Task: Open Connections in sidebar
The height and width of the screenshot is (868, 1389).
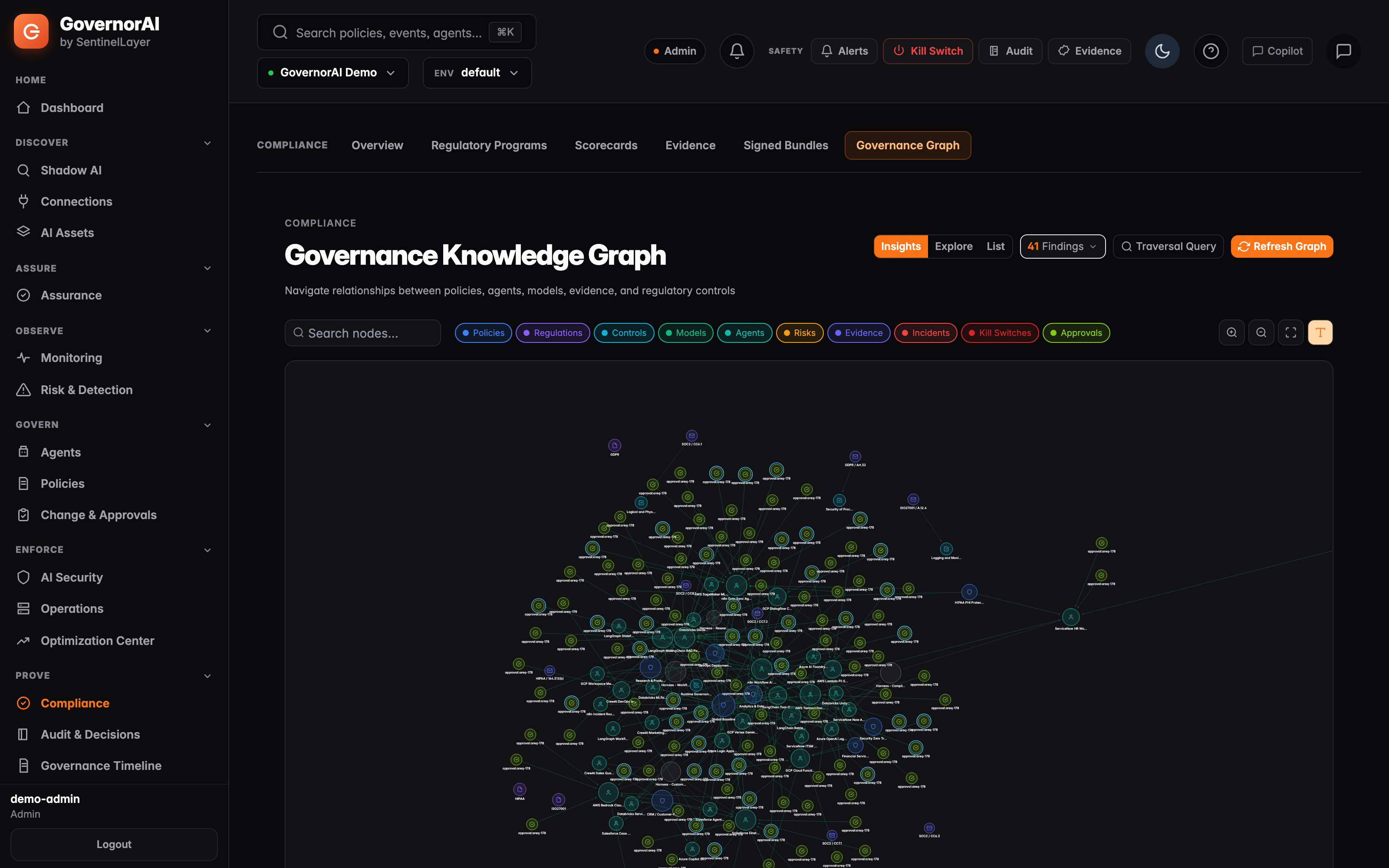Action: click(x=114, y=201)
